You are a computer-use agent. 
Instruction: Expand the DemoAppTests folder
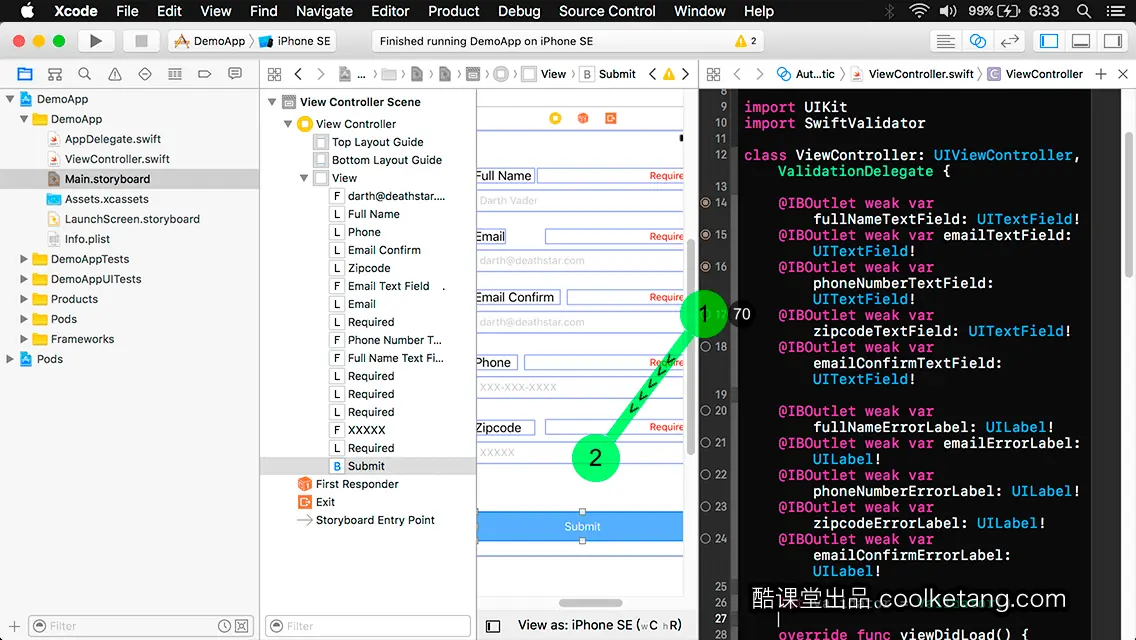[24, 259]
